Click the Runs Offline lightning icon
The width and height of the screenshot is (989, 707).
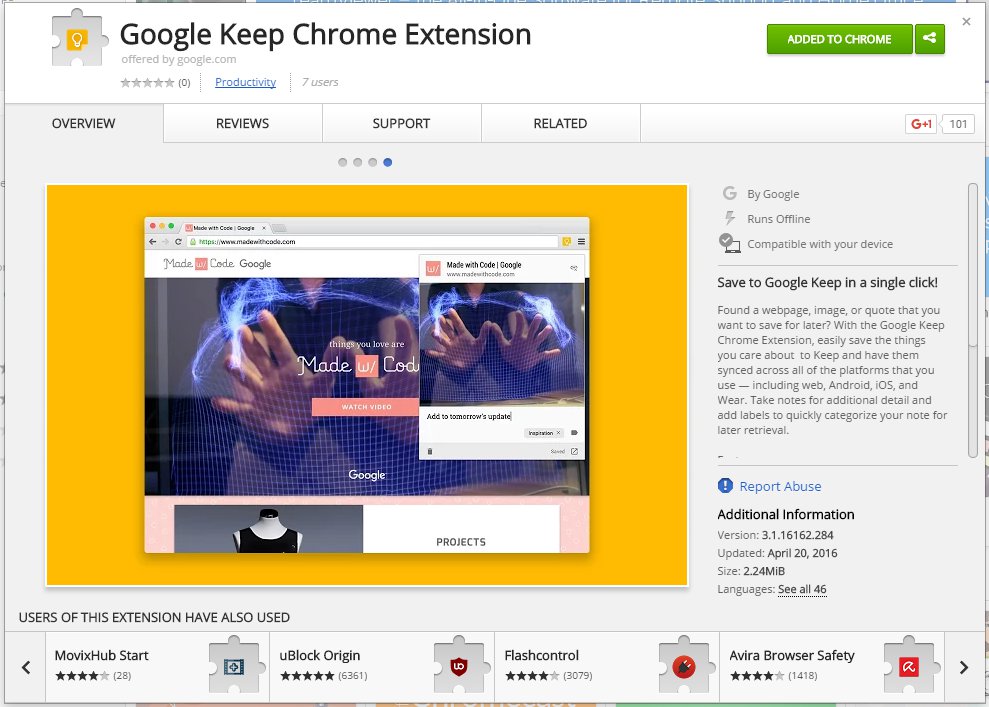tap(730, 218)
